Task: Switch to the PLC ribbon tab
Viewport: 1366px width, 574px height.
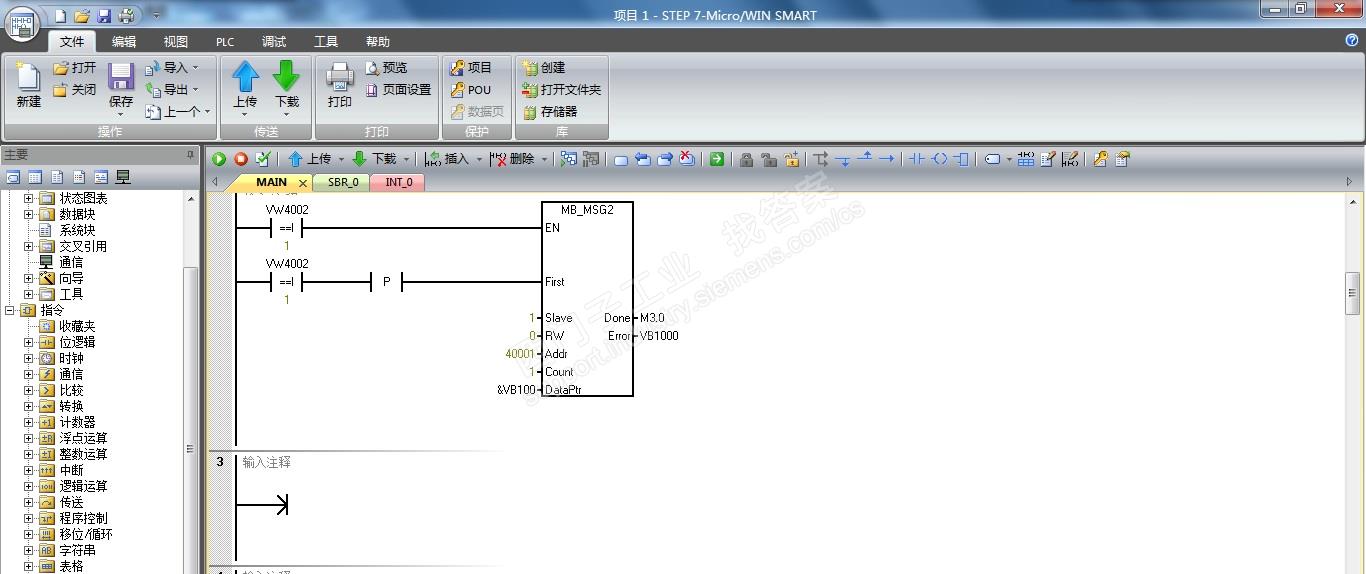Action: point(225,41)
